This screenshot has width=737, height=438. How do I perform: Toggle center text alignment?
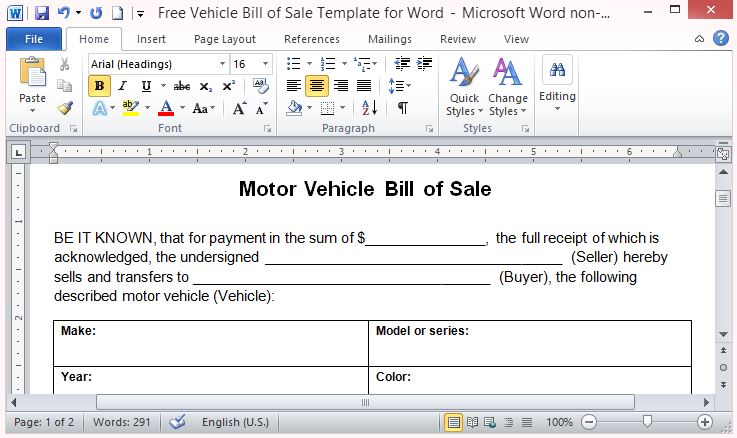[x=318, y=86]
